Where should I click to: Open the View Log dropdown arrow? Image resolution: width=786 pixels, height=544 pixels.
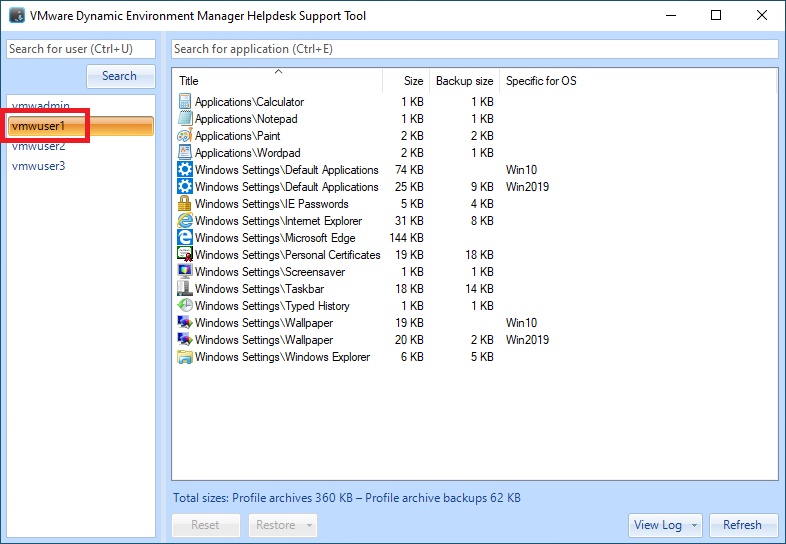pyautogui.click(x=693, y=525)
